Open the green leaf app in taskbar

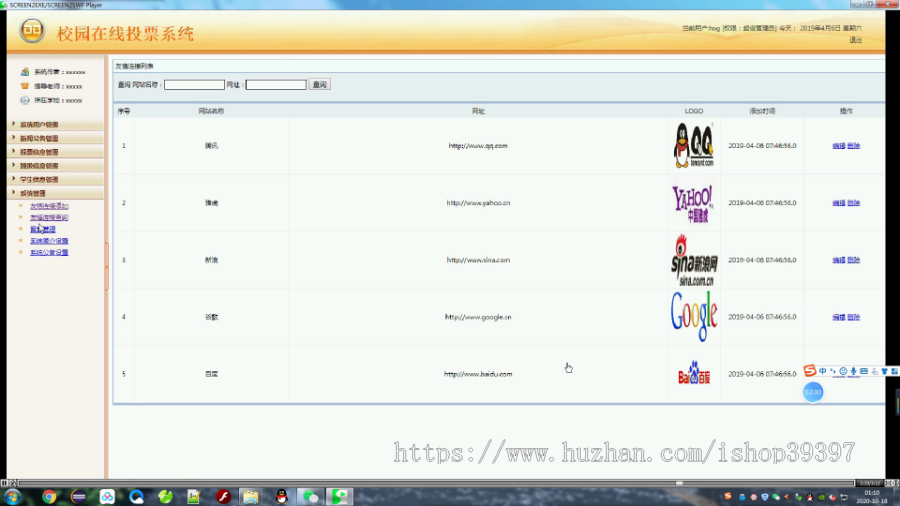click(x=165, y=497)
